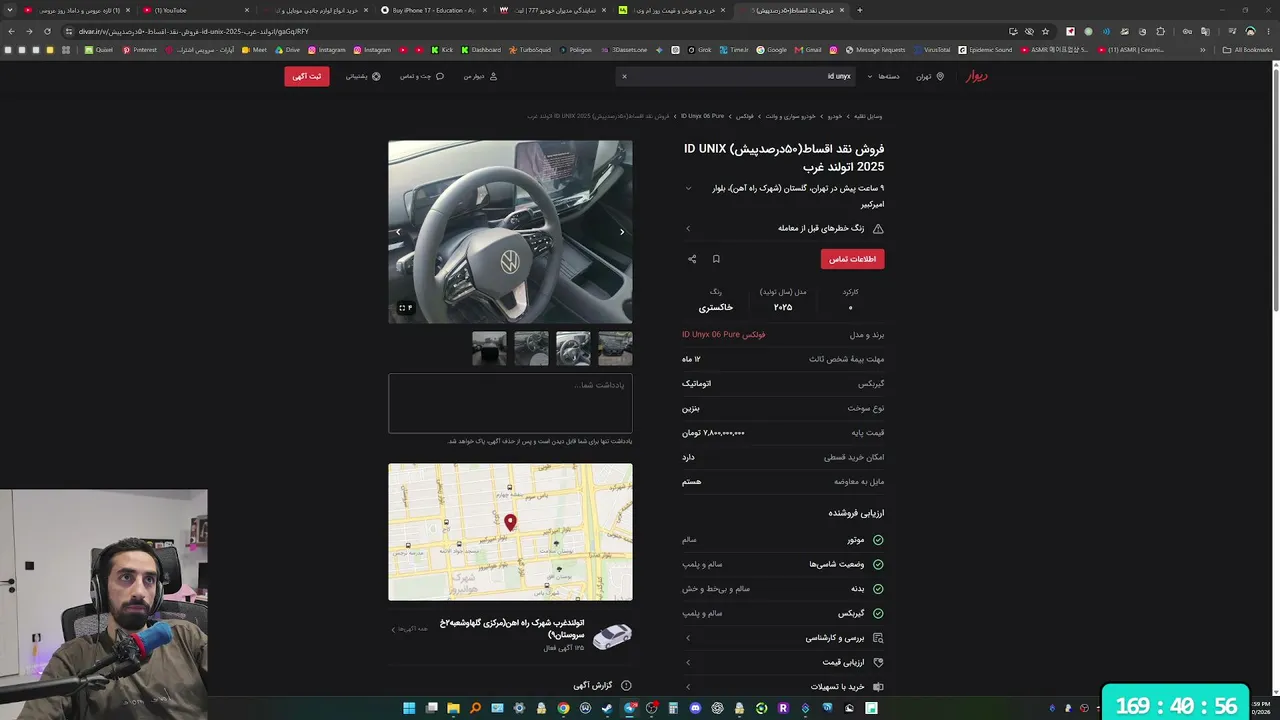Click the 'ID Unyx 06' breadcrumb link
Screen dimensions: 1280x720
coord(702,116)
